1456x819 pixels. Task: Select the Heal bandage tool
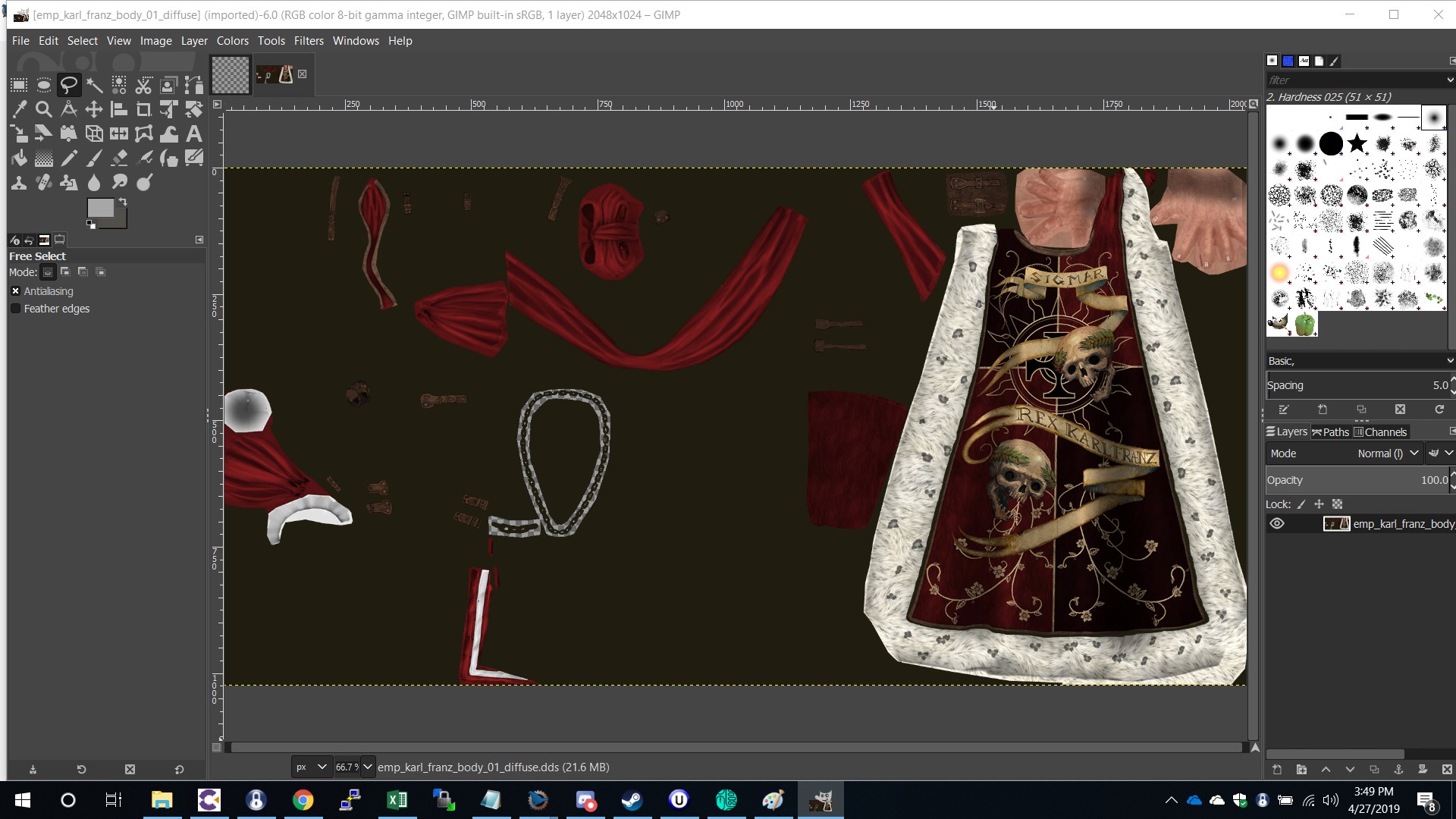tap(44, 183)
